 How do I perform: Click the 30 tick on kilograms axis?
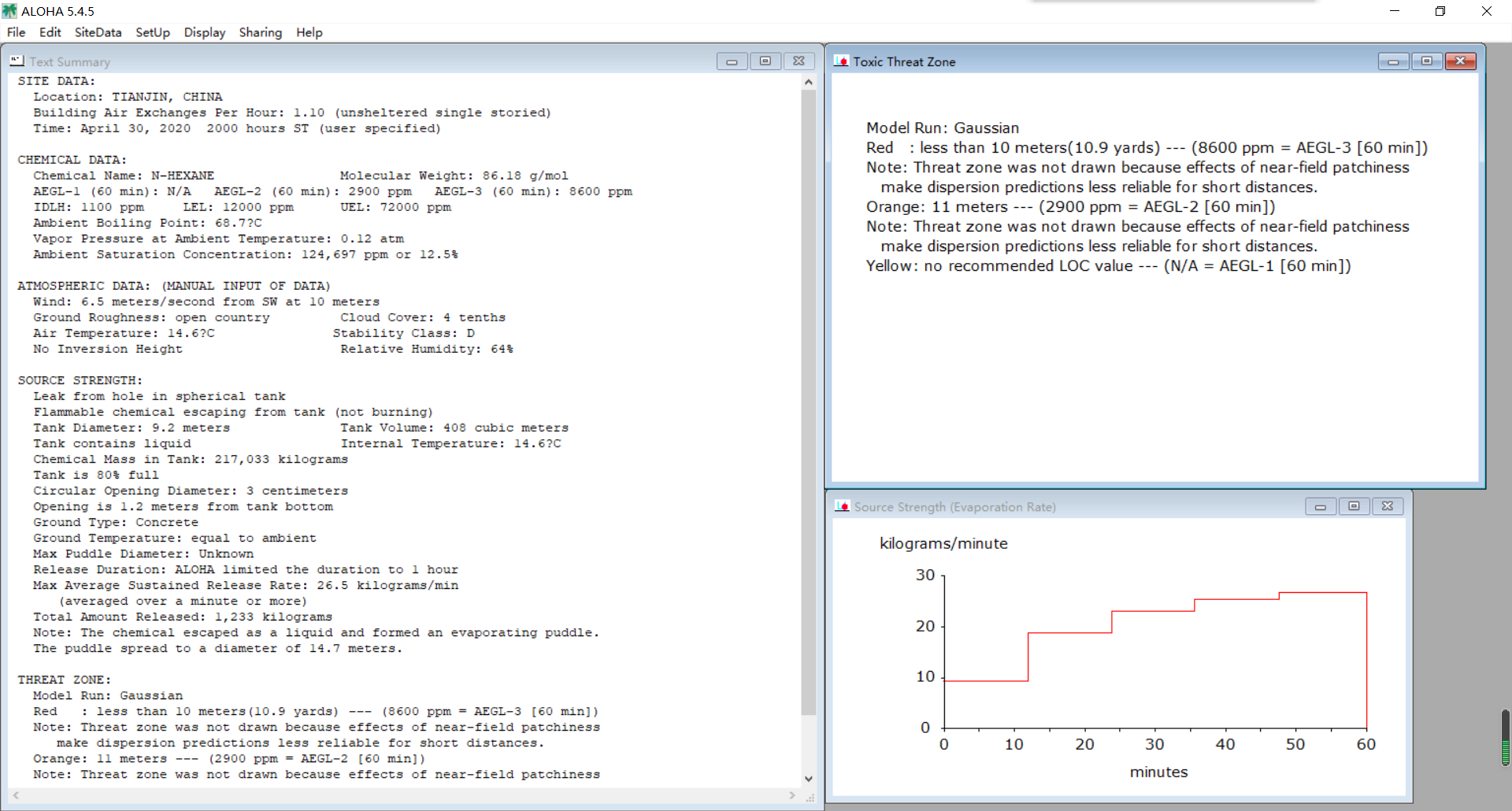tap(925, 575)
